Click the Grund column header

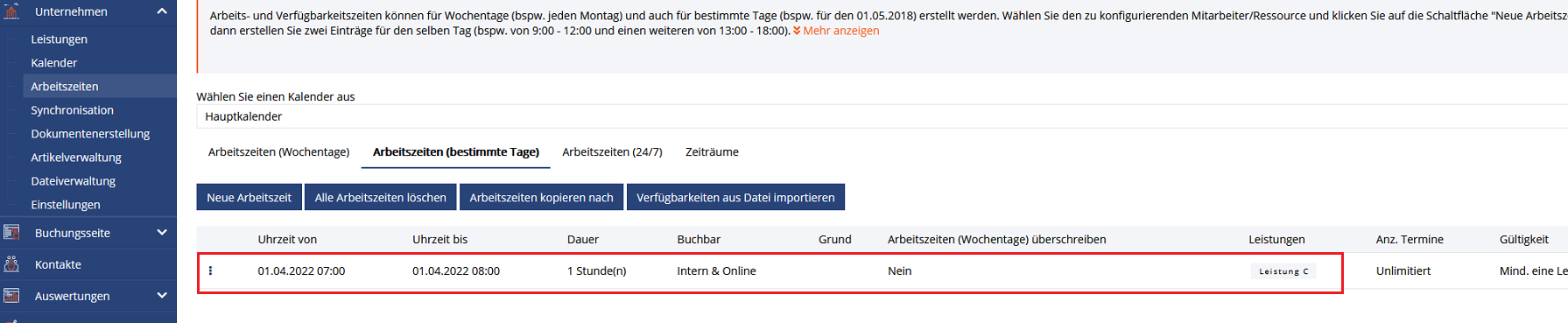point(834,239)
